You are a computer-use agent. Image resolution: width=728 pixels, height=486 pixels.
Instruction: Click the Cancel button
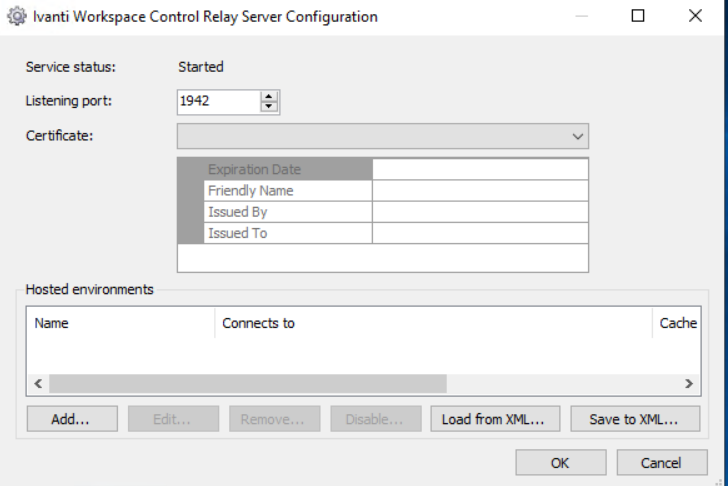pos(662,463)
